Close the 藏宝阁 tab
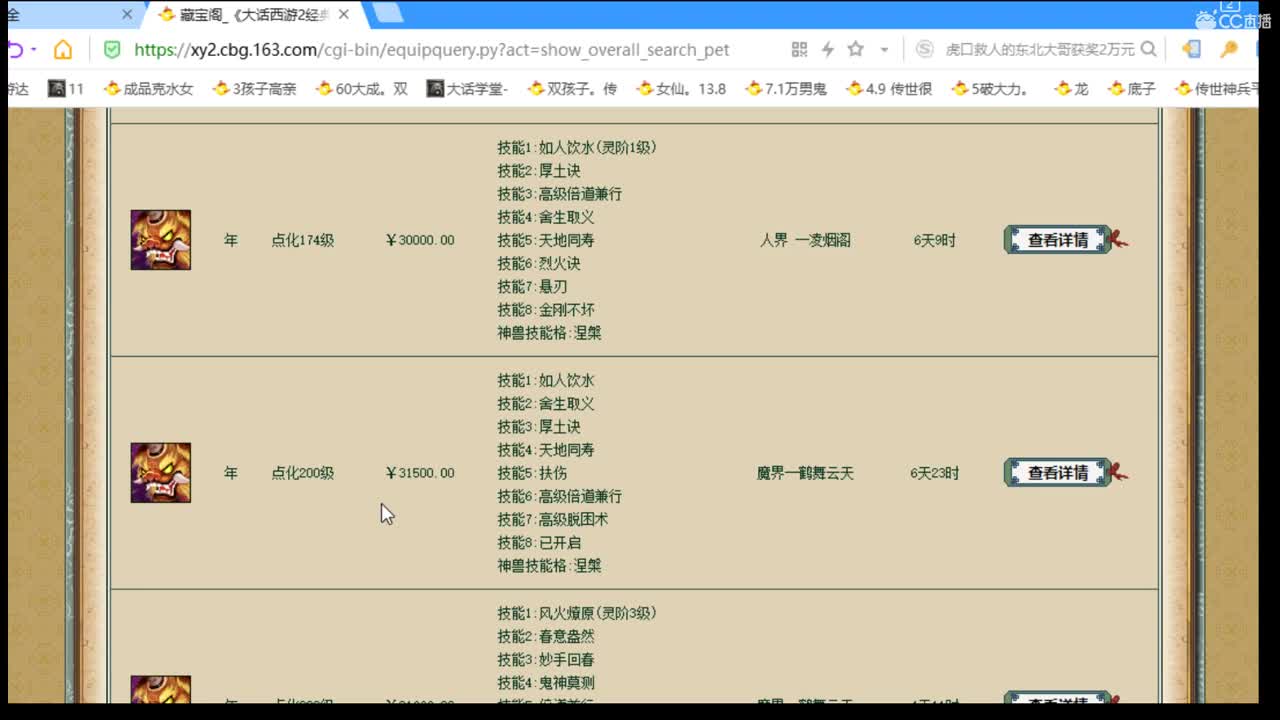This screenshot has height=720, width=1280. (344, 15)
